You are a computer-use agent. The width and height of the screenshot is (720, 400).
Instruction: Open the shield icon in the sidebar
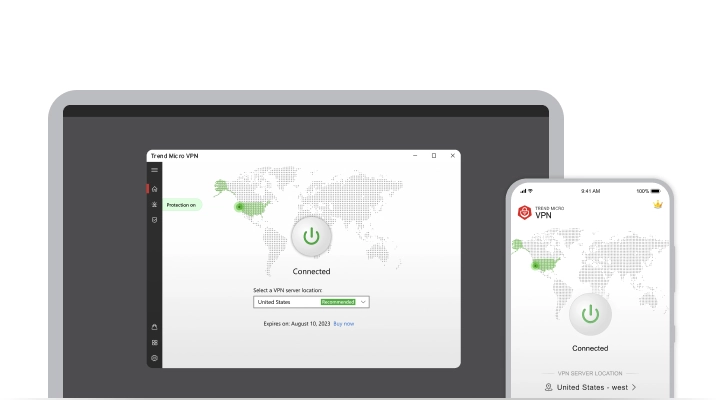pos(154,220)
